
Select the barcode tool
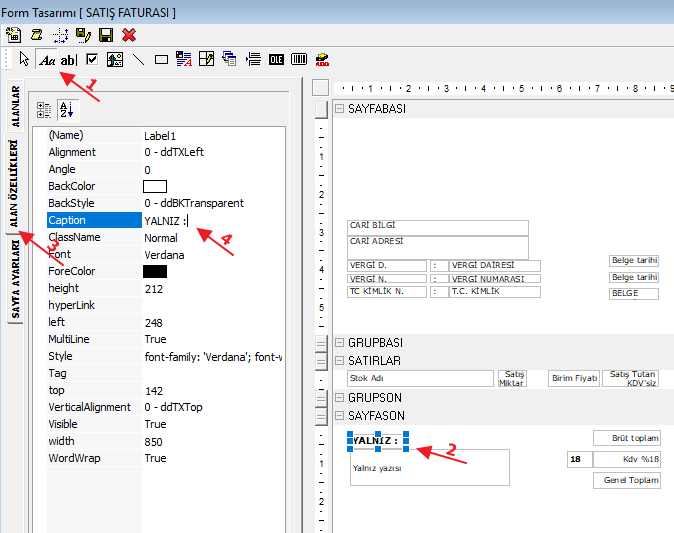click(299, 59)
